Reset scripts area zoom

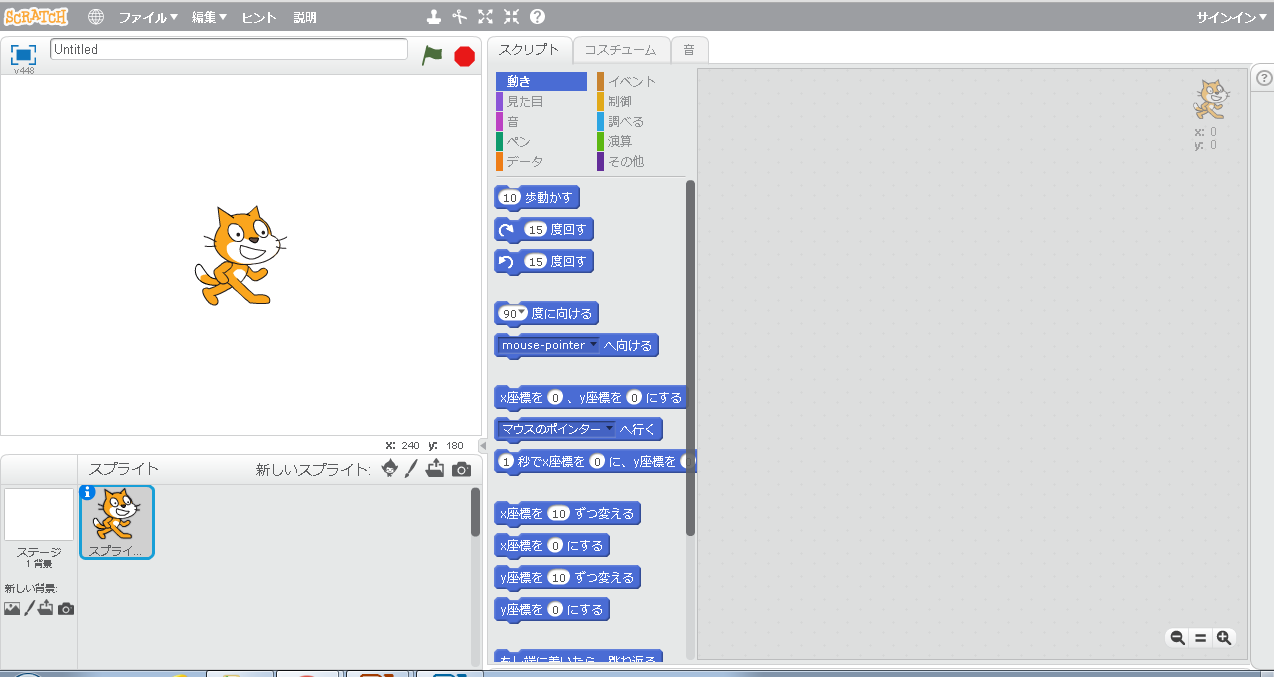1200,637
